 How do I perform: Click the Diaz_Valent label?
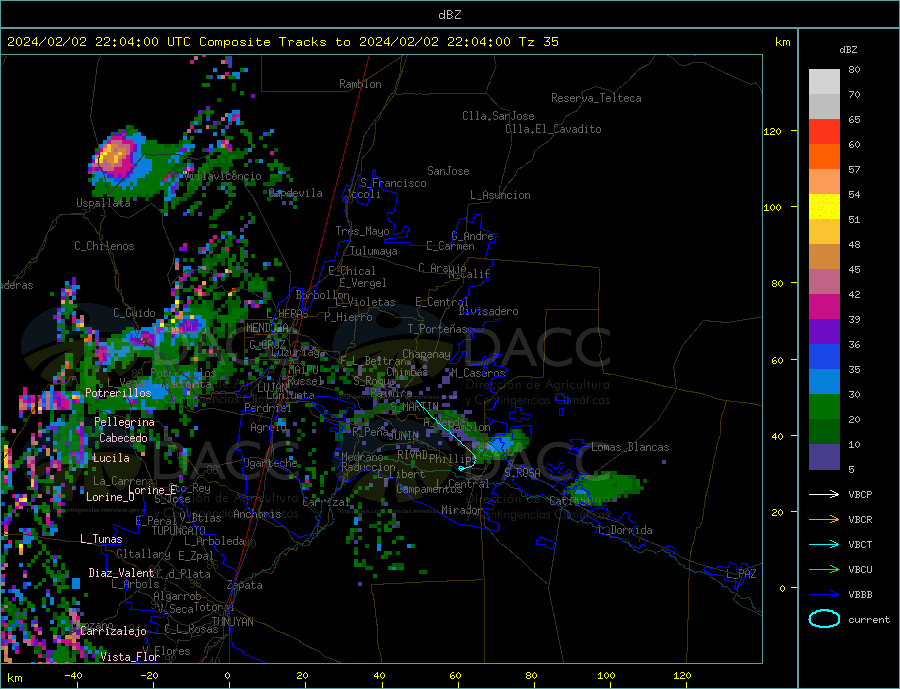(x=121, y=573)
